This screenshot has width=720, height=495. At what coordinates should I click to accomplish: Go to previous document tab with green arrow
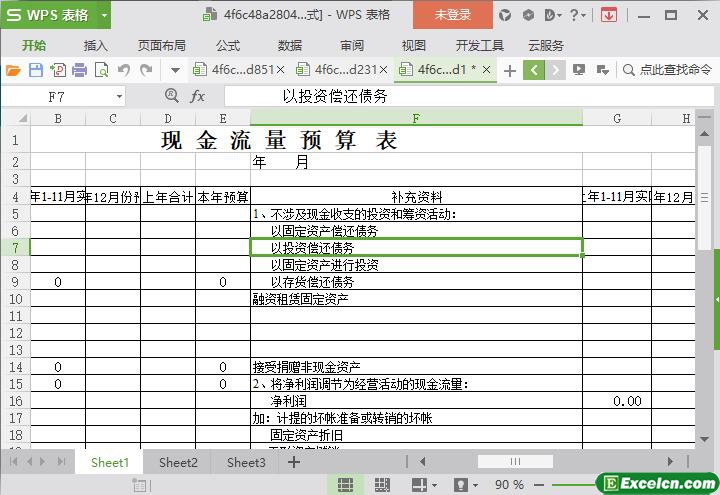pyautogui.click(x=534, y=70)
